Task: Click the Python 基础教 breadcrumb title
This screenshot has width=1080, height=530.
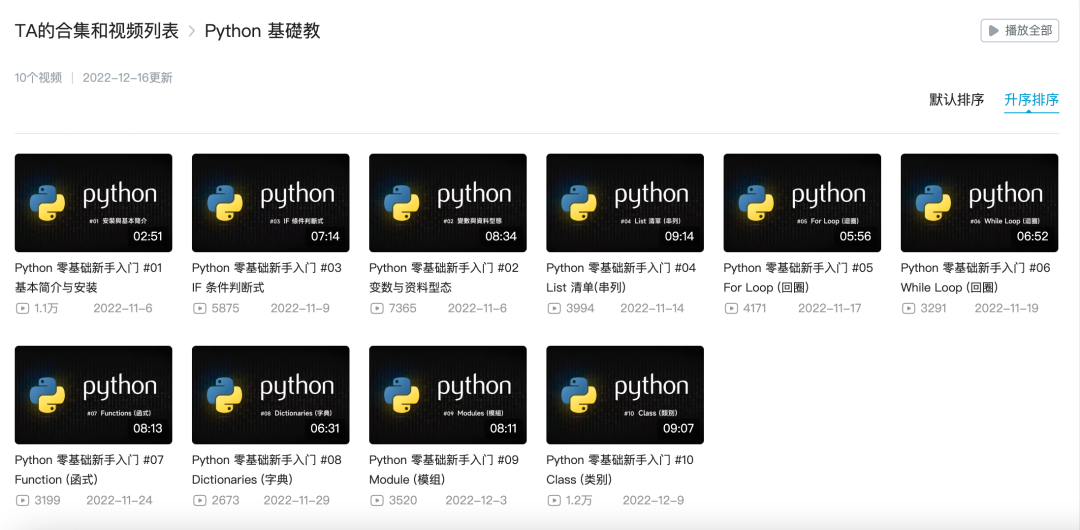Action: coord(262,31)
